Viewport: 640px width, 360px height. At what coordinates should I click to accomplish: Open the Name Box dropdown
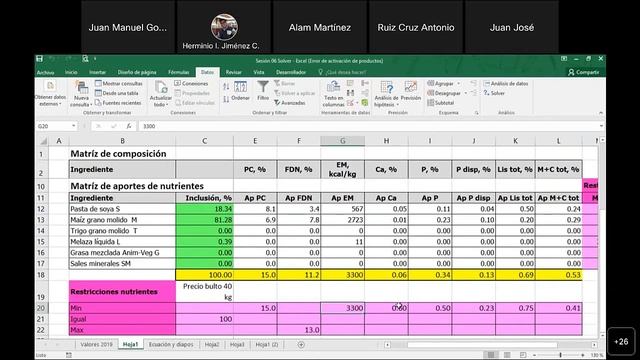pyautogui.click(x=73, y=126)
